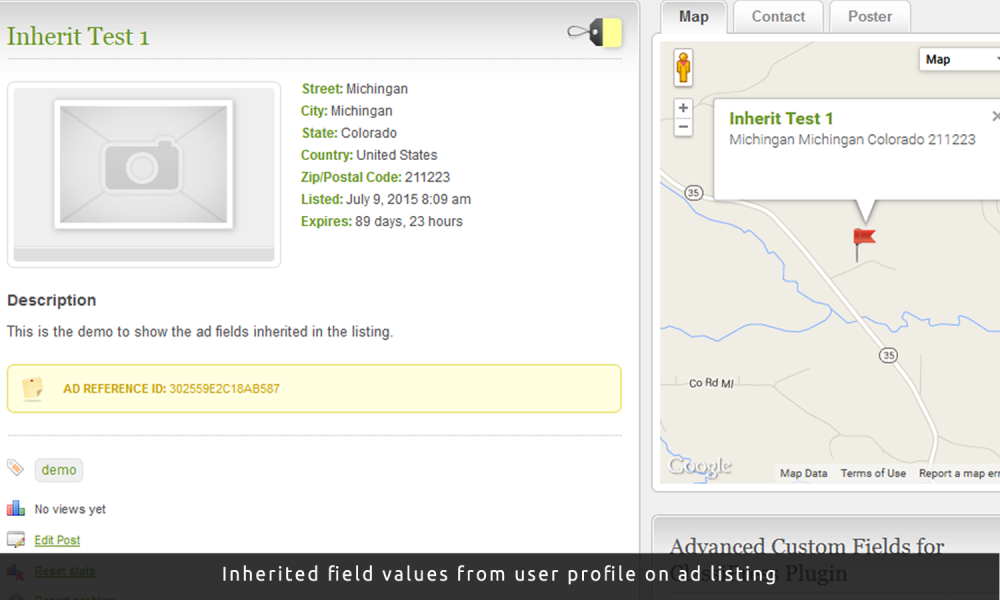Open the Edit Post link
The image size is (1000, 600).
(x=56, y=539)
